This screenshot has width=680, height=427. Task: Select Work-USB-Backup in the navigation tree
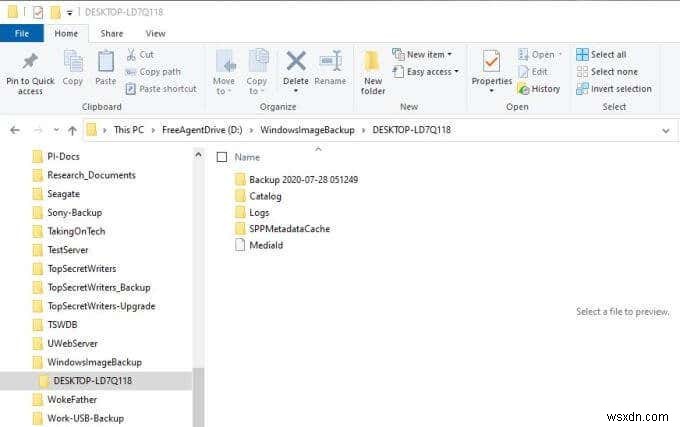(x=78, y=418)
